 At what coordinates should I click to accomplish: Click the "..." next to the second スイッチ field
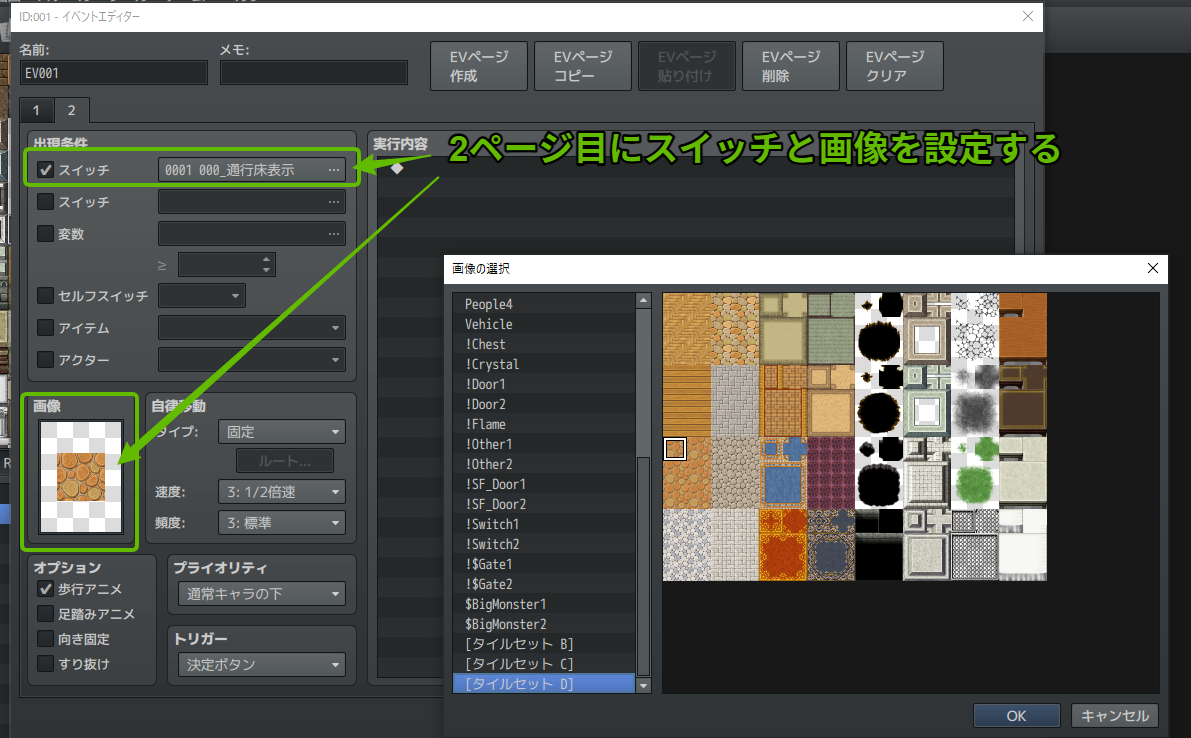tap(336, 201)
